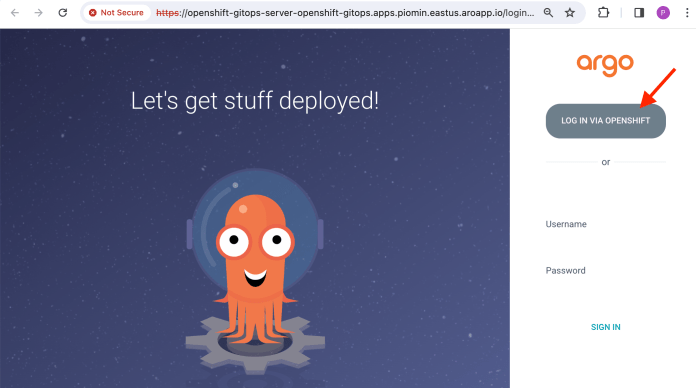Go back to the previous browser page
The height and width of the screenshot is (388, 696).
pyautogui.click(x=15, y=12)
